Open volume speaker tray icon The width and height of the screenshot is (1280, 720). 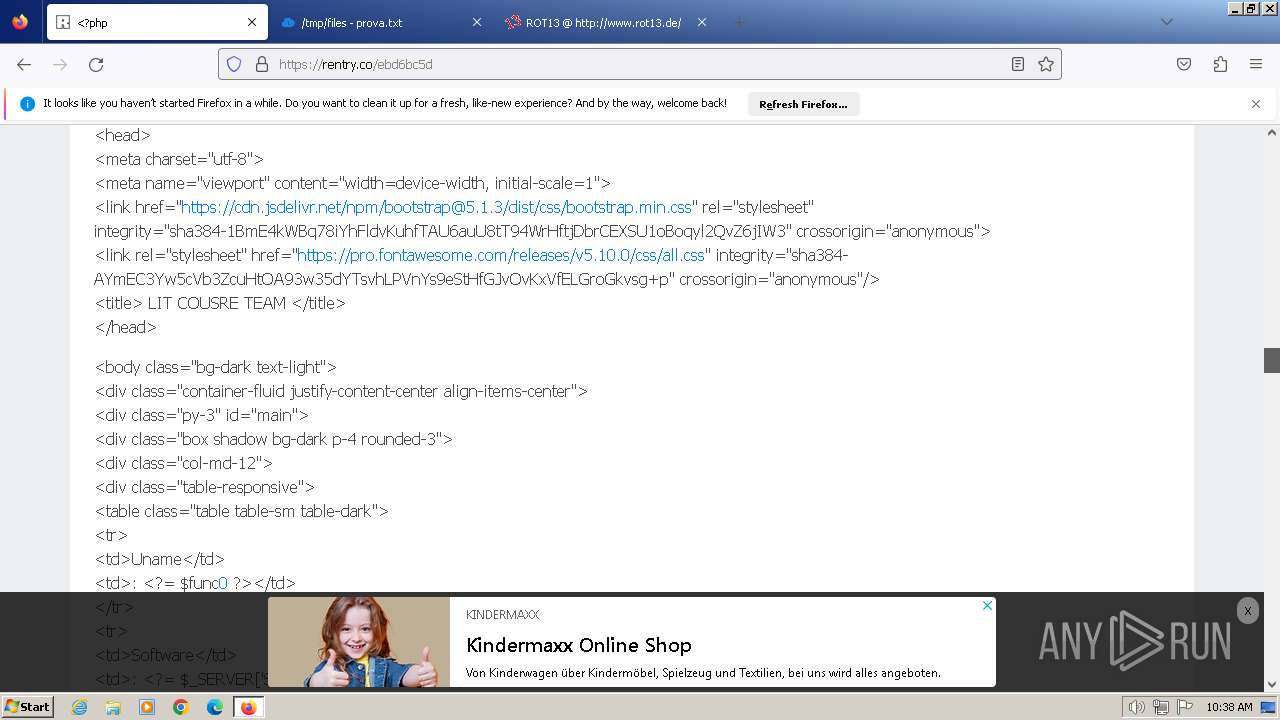tap(1136, 707)
